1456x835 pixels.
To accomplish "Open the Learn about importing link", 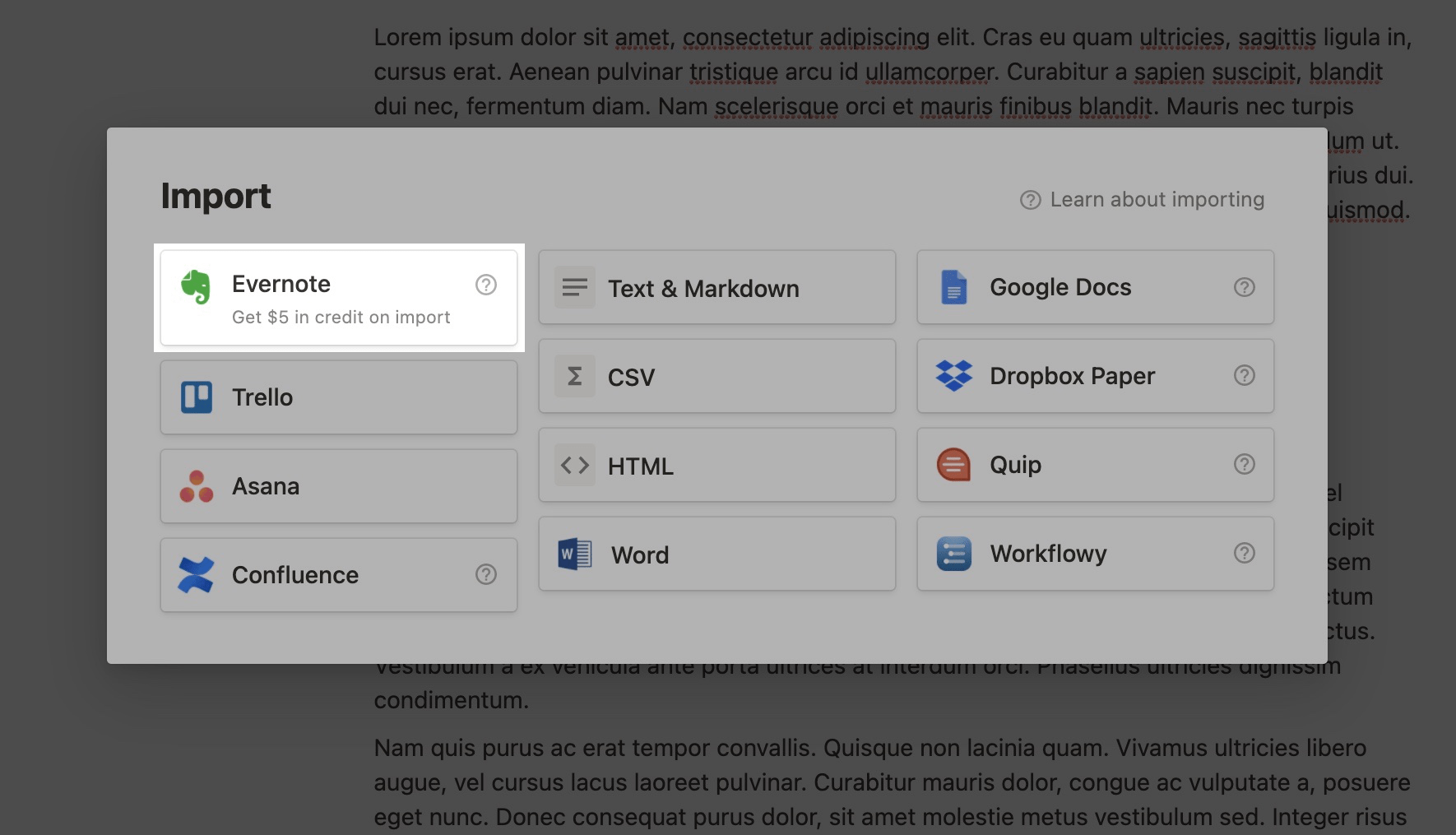I will pyautogui.click(x=1143, y=200).
